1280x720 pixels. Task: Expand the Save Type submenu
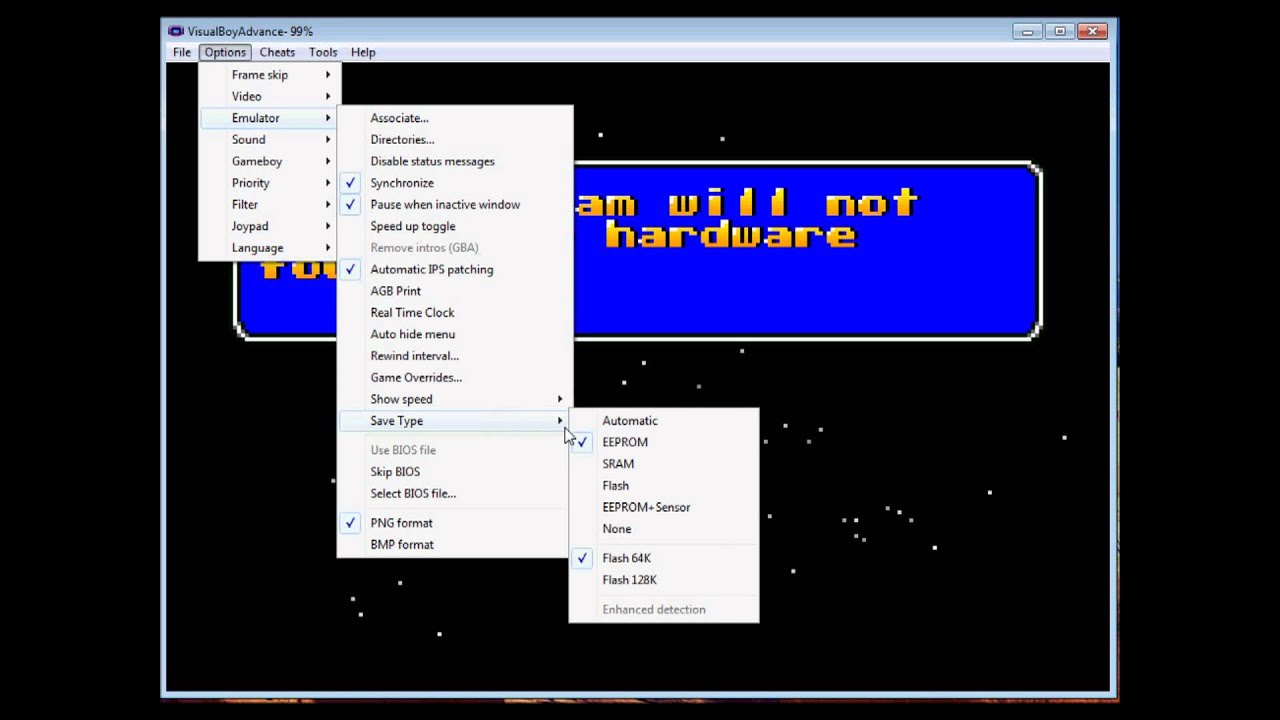(455, 421)
